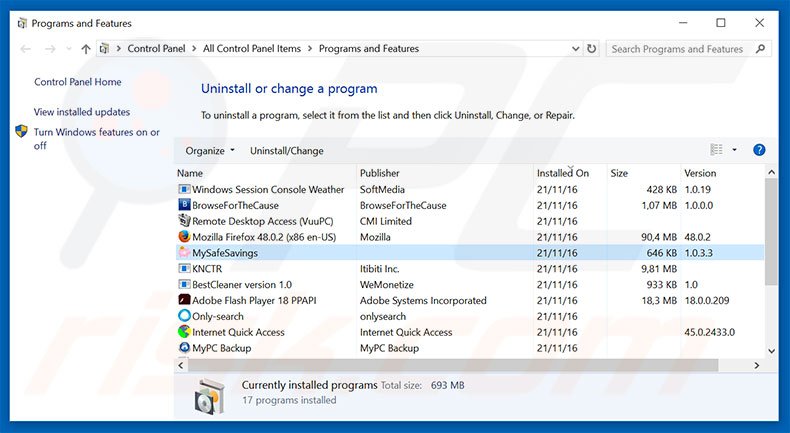Image resolution: width=790 pixels, height=433 pixels.
Task: Click the change view icon in toolbar
Action: (x=716, y=150)
